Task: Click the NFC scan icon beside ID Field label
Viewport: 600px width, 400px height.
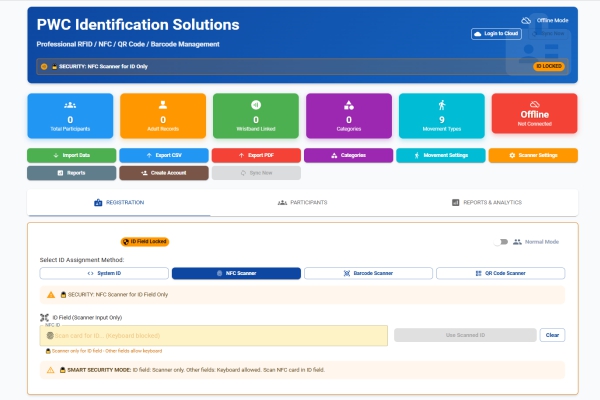Action: coord(44,318)
